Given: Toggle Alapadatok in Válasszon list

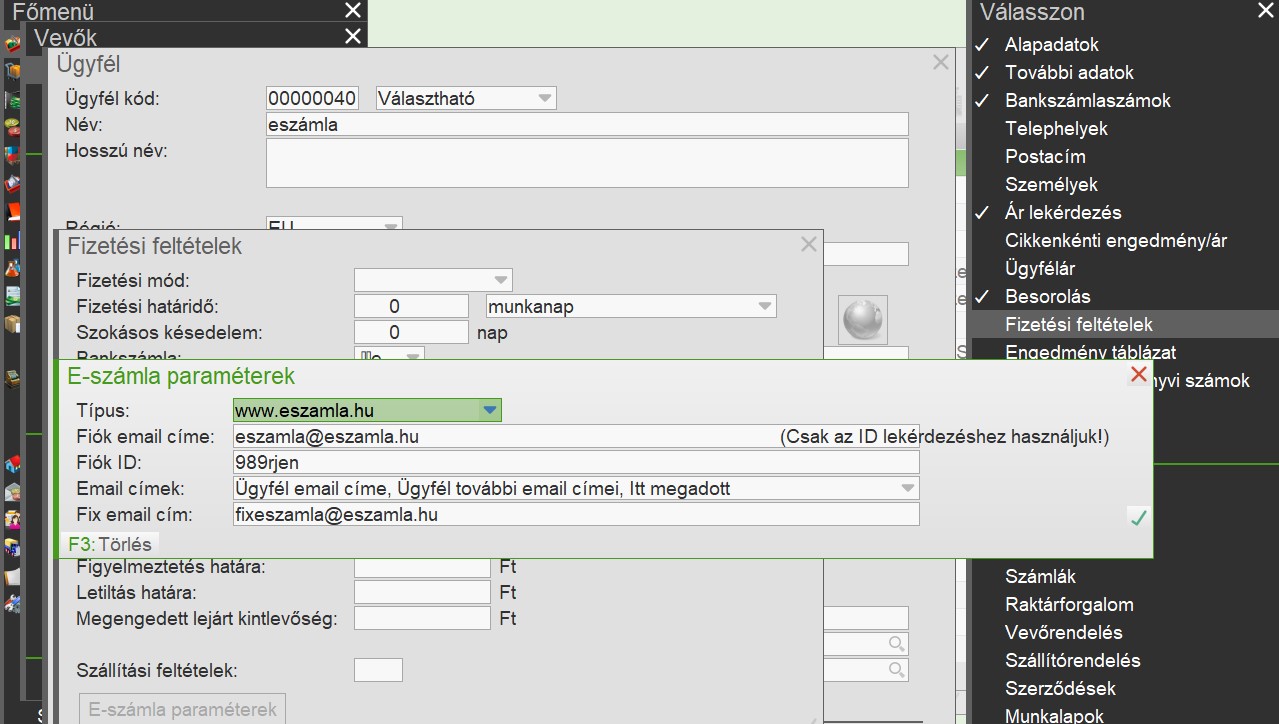Looking at the screenshot, I should [x=1051, y=45].
